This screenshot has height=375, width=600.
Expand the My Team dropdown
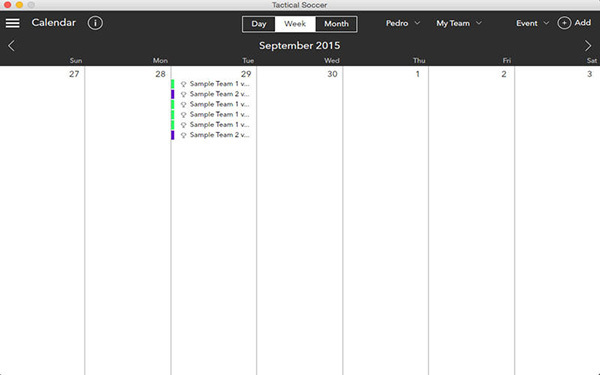coord(459,23)
